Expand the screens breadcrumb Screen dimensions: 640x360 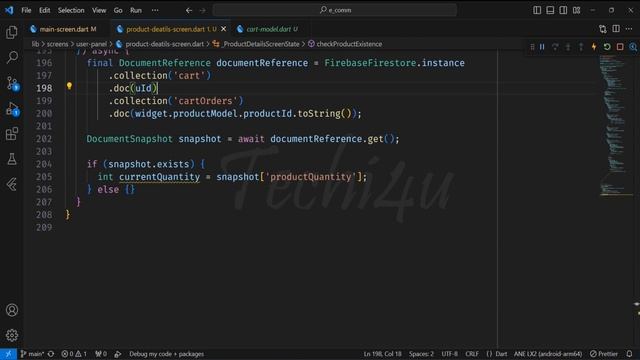(57, 44)
